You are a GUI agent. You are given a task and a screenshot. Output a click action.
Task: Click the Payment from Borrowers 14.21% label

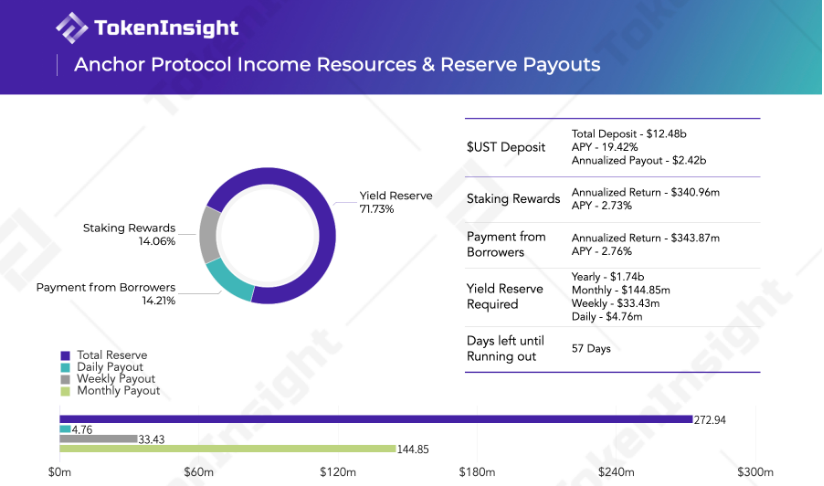[106, 294]
